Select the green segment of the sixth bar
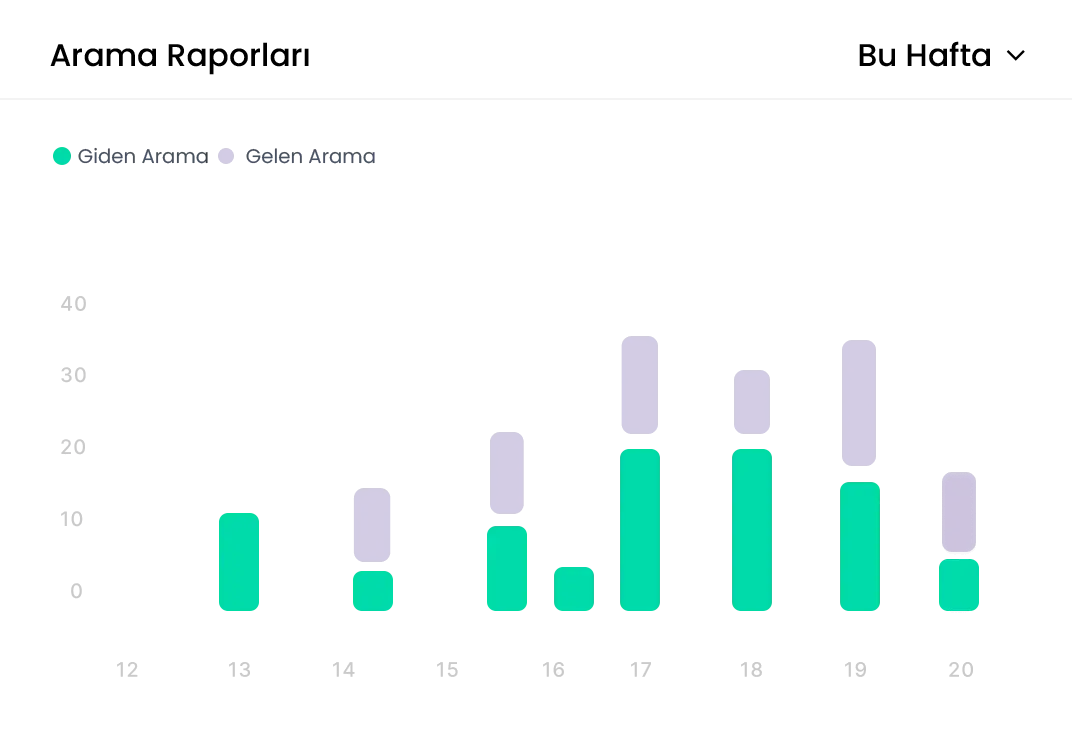The width and height of the screenshot is (1072, 732). pos(752,529)
